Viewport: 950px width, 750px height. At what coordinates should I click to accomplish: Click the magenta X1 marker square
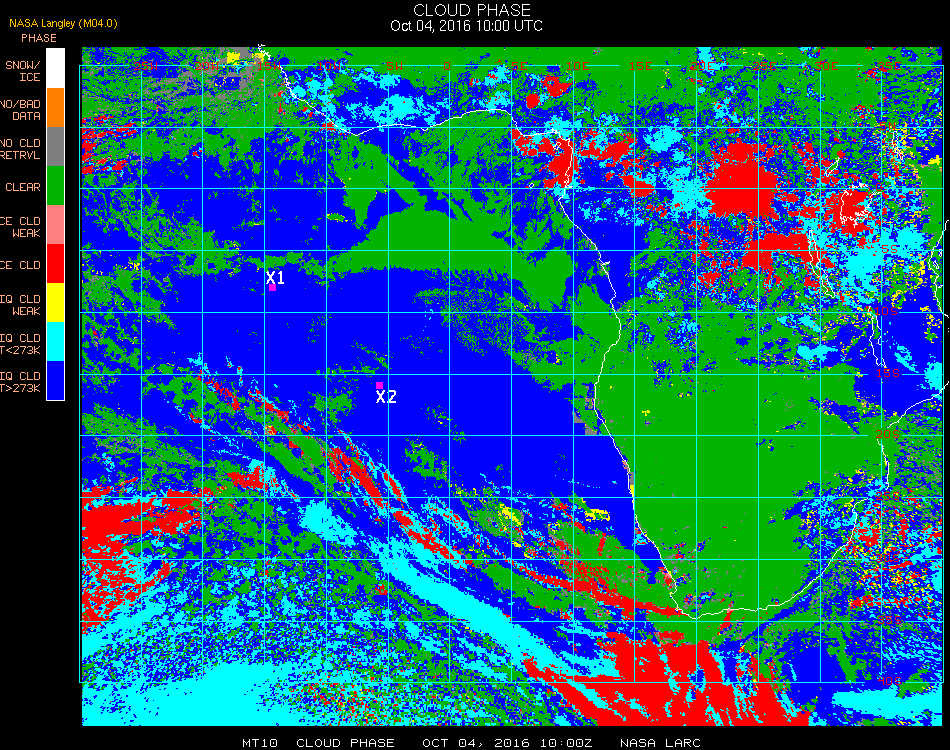(x=273, y=288)
